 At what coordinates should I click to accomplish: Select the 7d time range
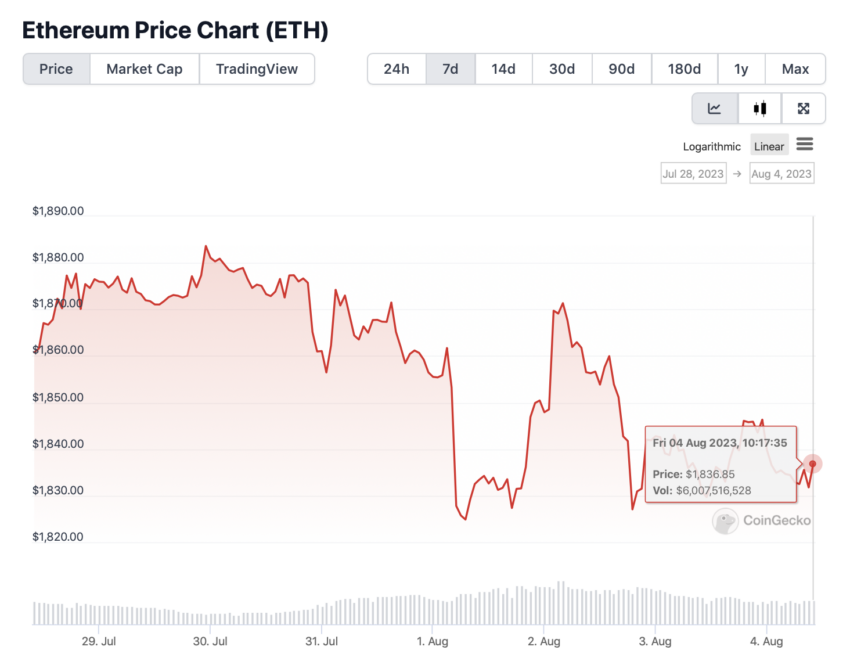(450, 69)
